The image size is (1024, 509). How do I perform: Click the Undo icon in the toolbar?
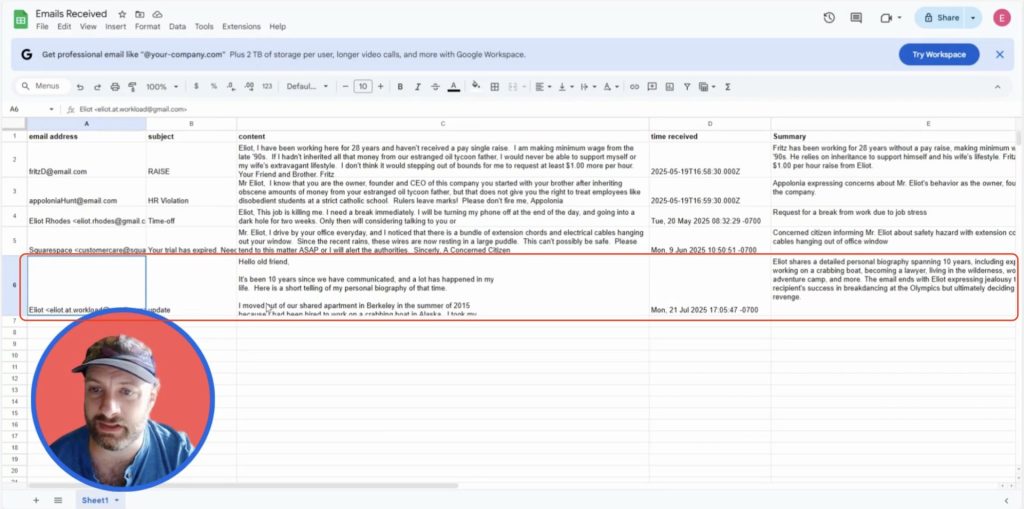coord(80,87)
